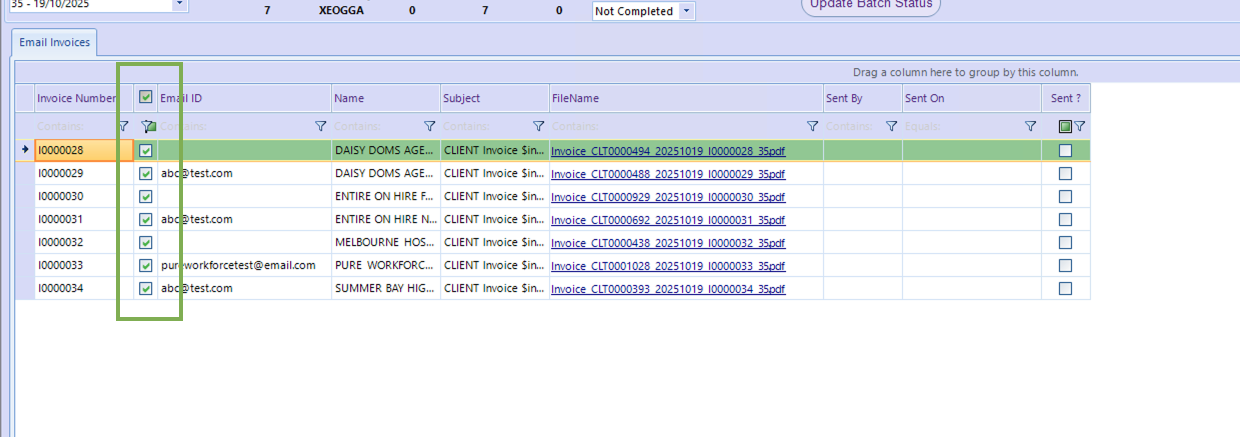Open the Sent By column filter icon
The width and height of the screenshot is (1240, 437).
pos(891,127)
